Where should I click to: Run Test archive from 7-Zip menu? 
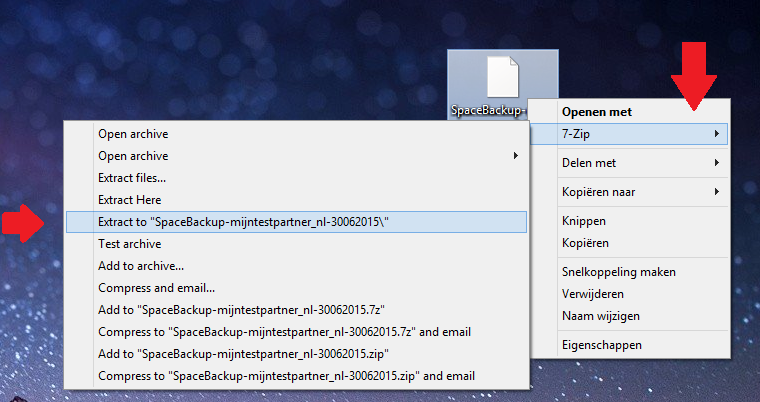tap(296, 244)
